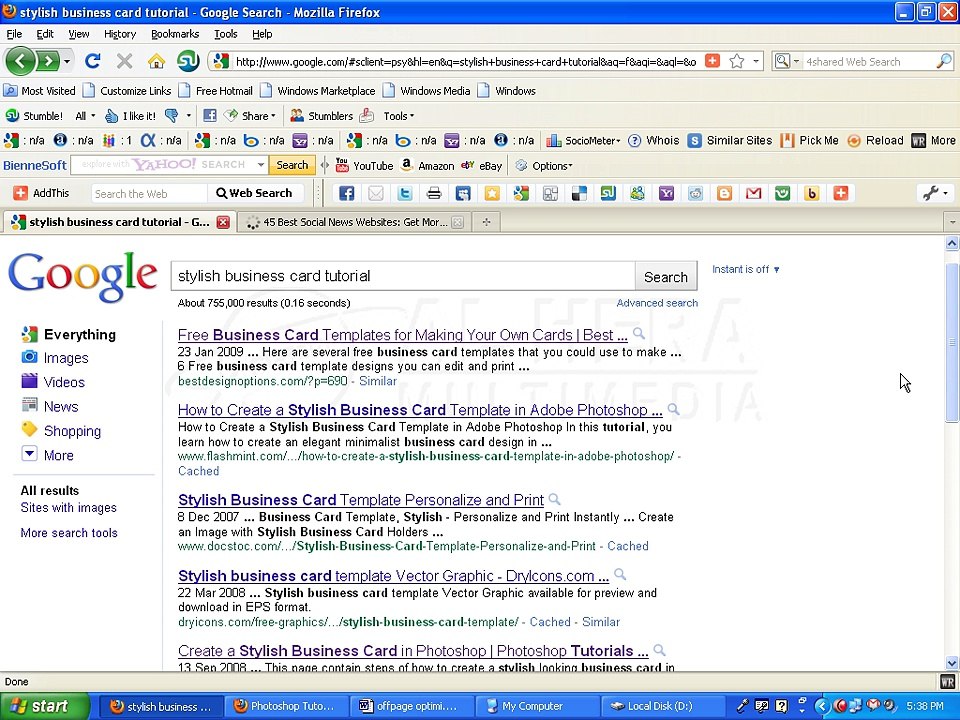The width and height of the screenshot is (960, 720).
Task: Open the Bookmarks menu
Action: pos(175,34)
